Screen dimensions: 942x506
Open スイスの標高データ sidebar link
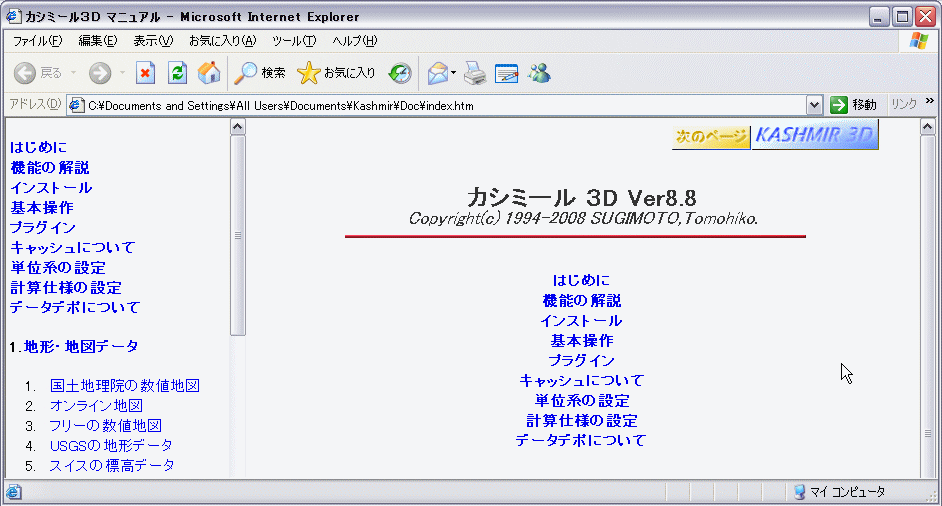click(112, 465)
